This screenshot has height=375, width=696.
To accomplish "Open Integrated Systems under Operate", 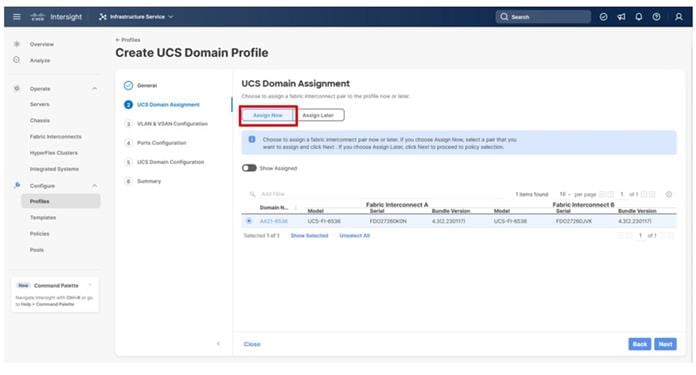I will (54, 169).
